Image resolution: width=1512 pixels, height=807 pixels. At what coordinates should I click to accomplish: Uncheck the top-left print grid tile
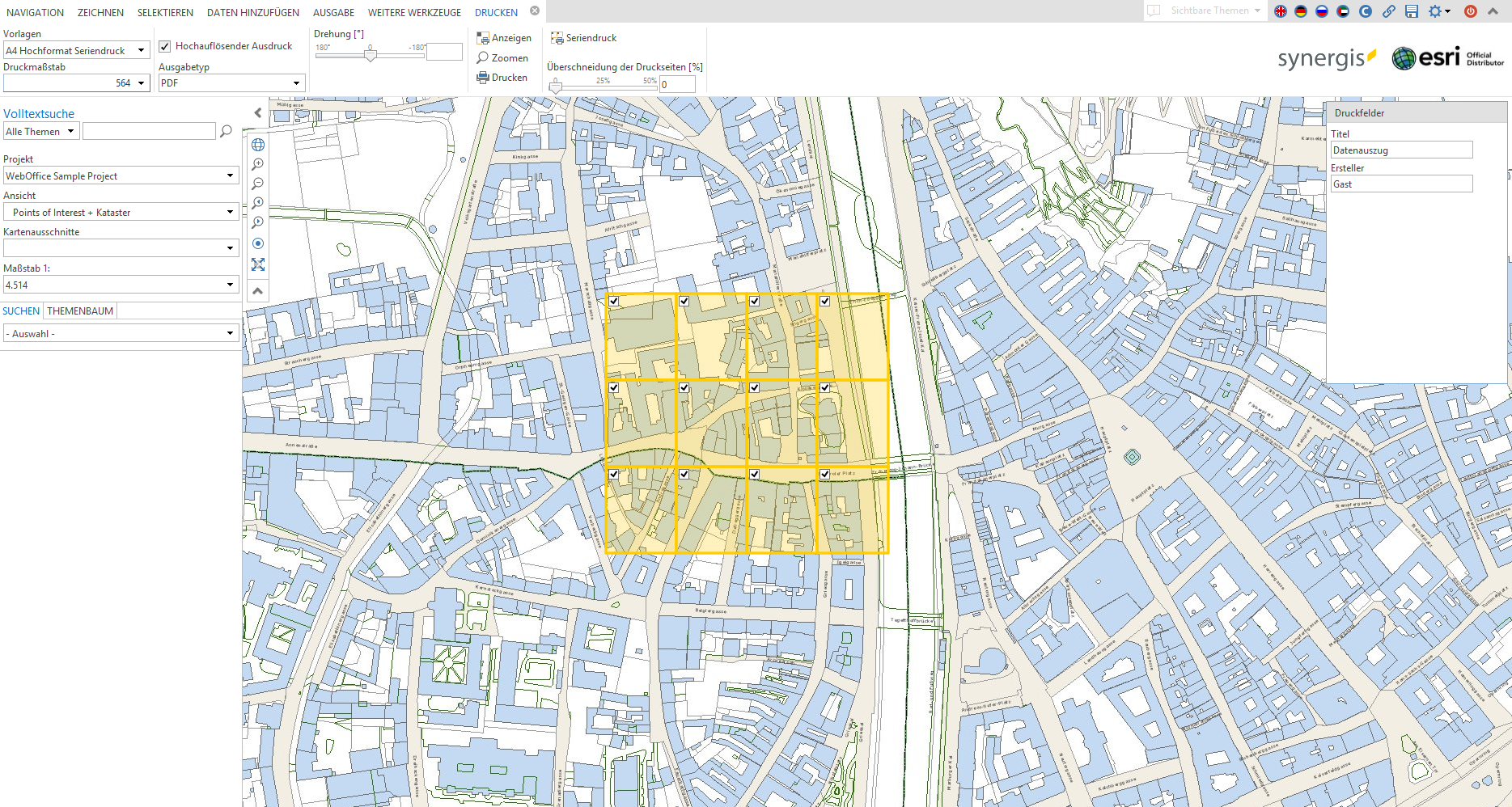click(x=614, y=302)
